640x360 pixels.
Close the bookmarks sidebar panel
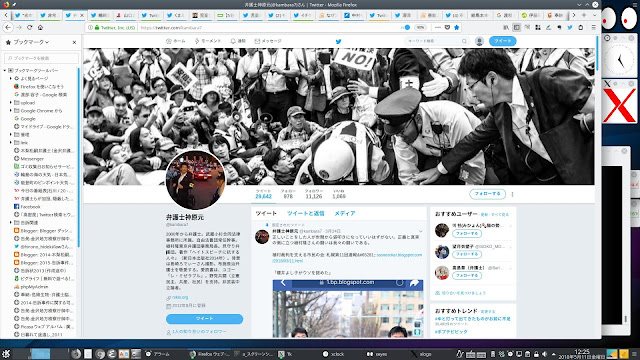[74, 42]
